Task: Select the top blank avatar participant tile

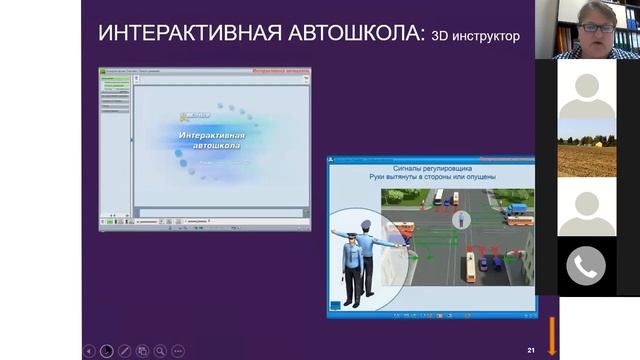Action: coord(587,89)
